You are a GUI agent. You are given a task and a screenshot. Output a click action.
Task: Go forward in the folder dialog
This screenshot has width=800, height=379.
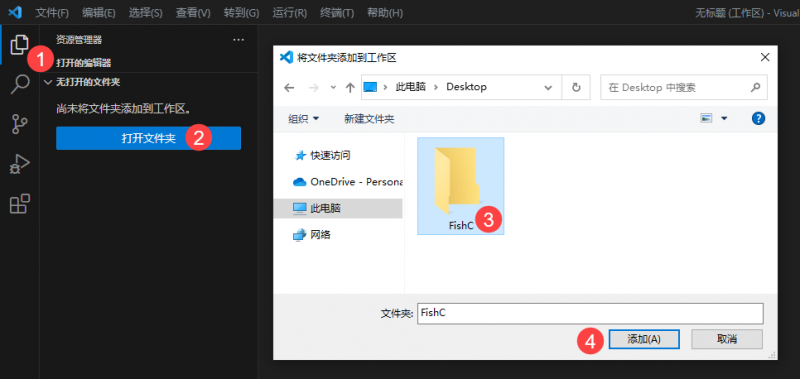(x=314, y=88)
